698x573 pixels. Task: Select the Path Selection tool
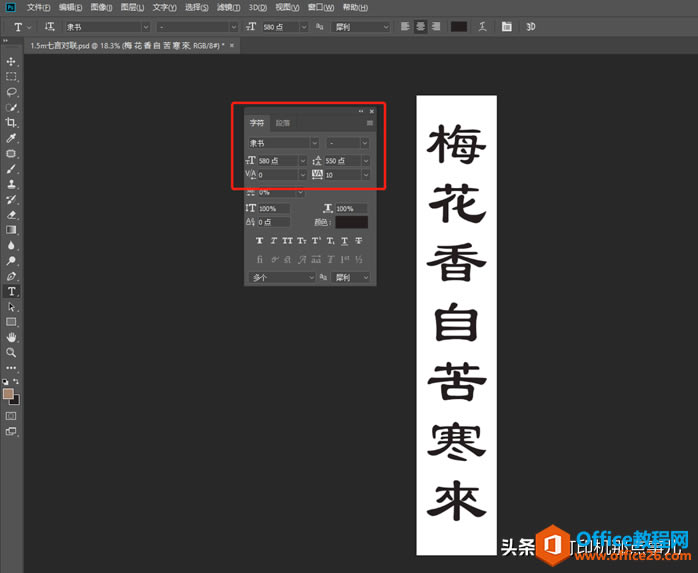click(11, 307)
